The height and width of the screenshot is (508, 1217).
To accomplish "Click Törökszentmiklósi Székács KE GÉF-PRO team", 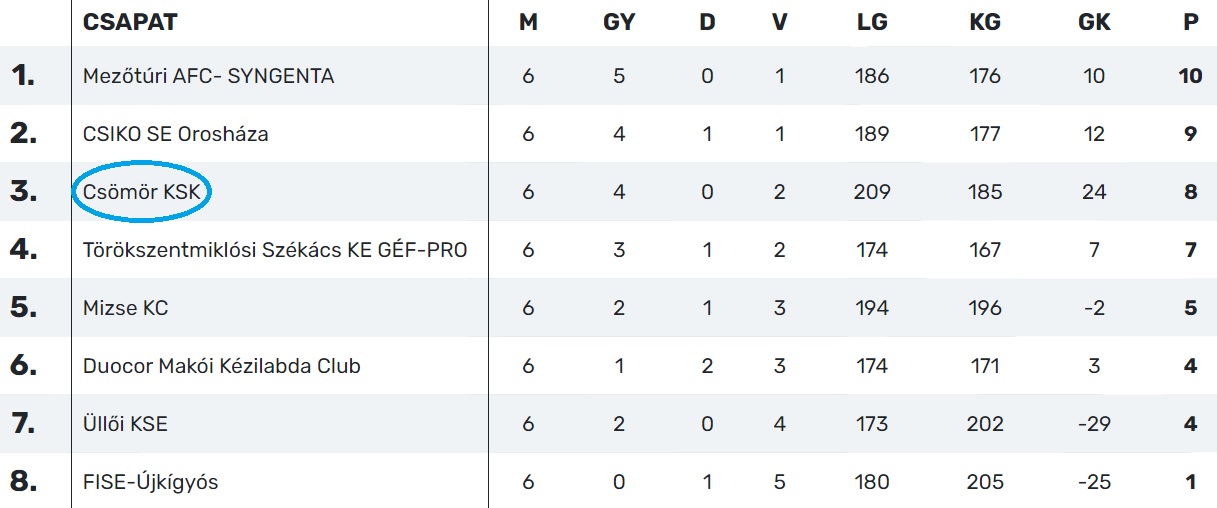I will tap(274, 250).
